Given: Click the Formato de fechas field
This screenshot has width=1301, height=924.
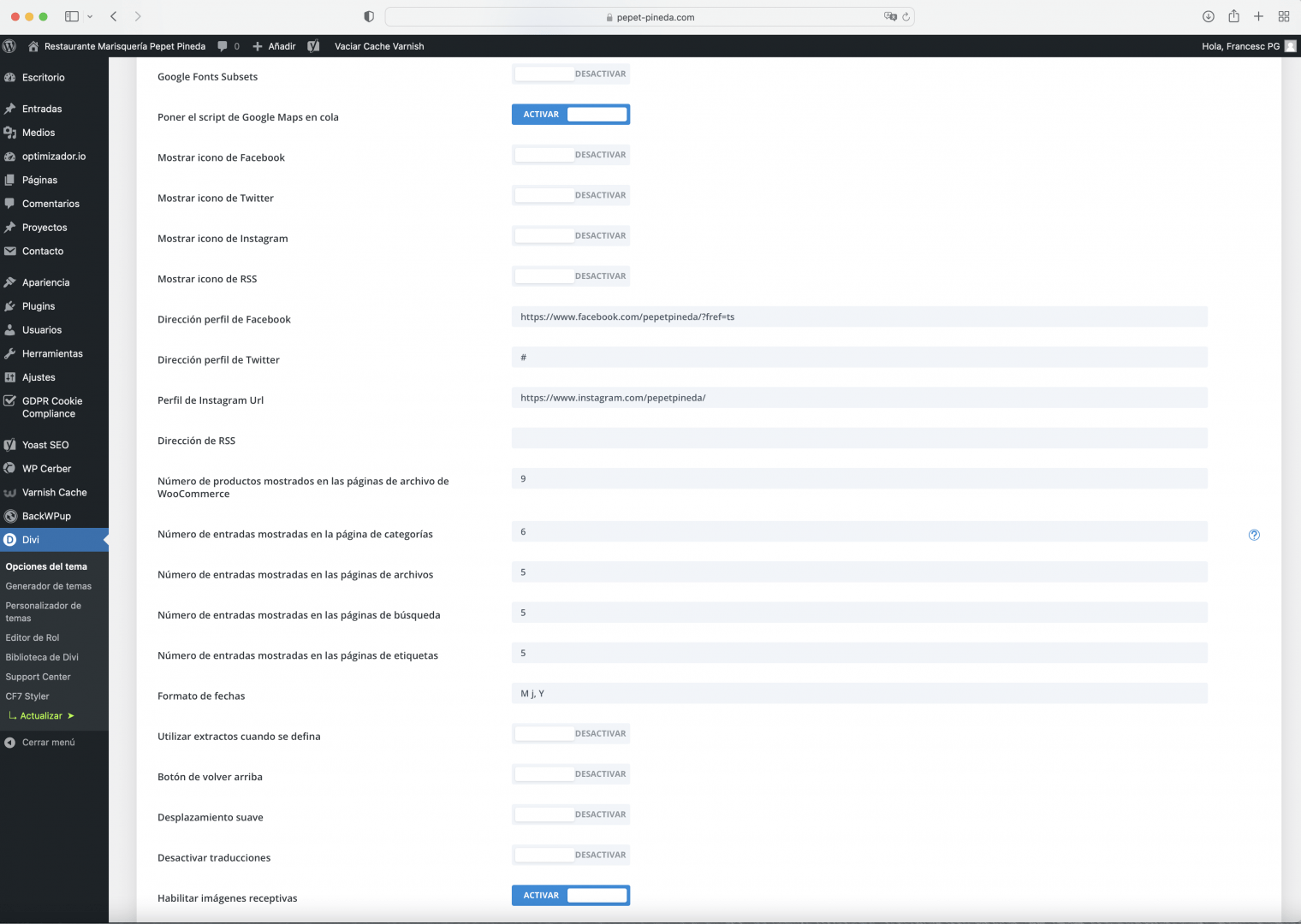Looking at the screenshot, I should pyautogui.click(x=859, y=694).
